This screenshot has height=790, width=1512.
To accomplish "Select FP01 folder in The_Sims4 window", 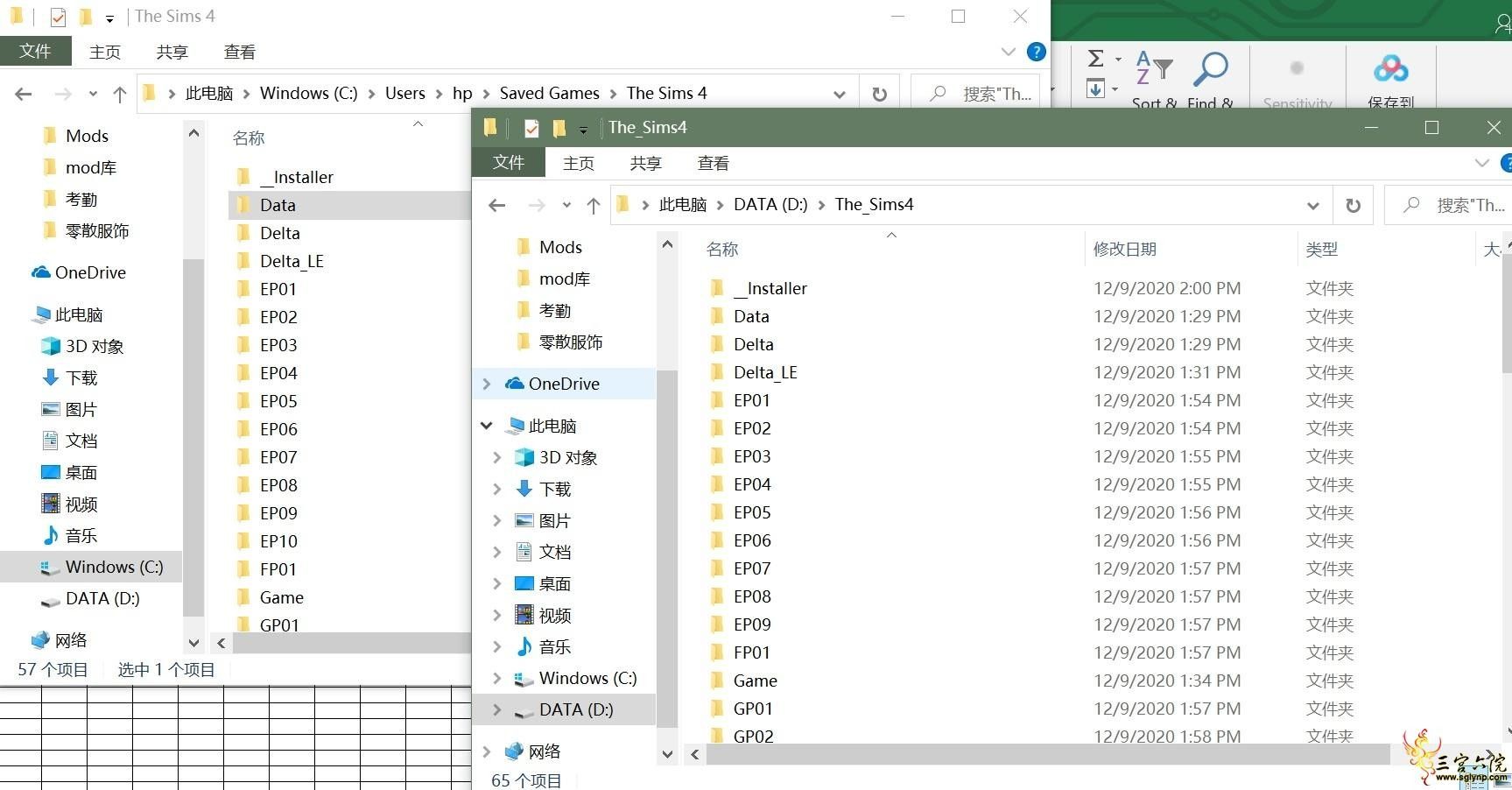I will coord(751,652).
